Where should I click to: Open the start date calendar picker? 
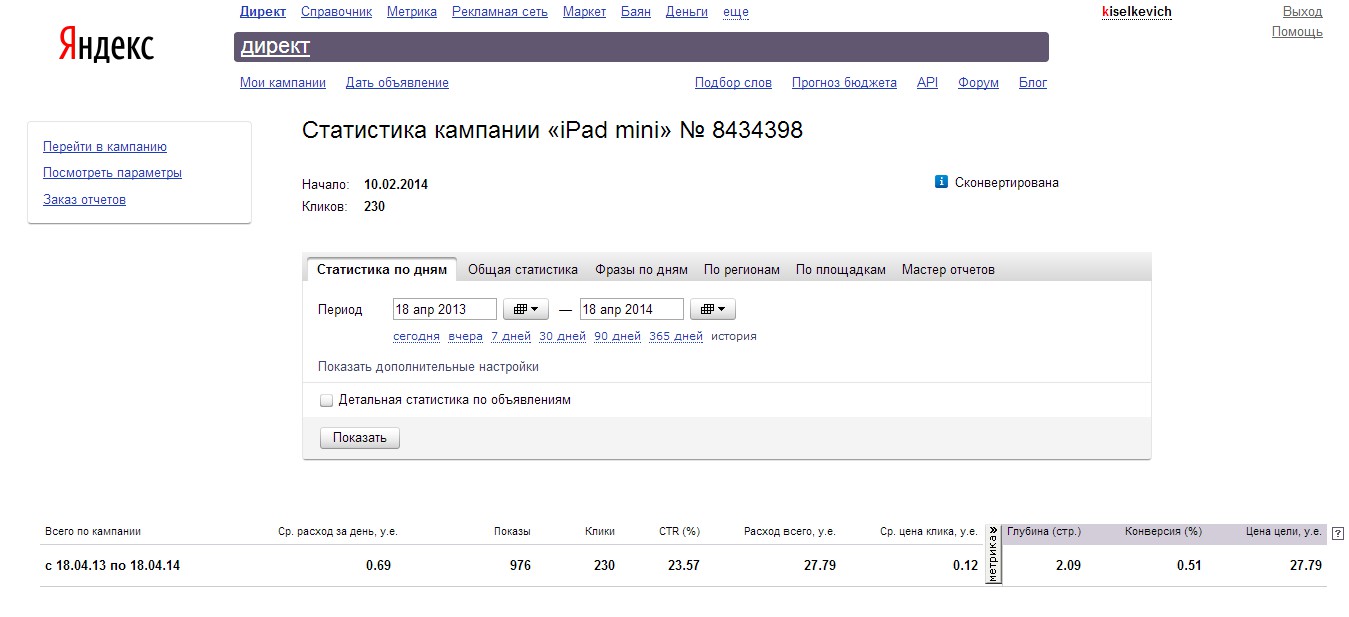[x=525, y=309]
